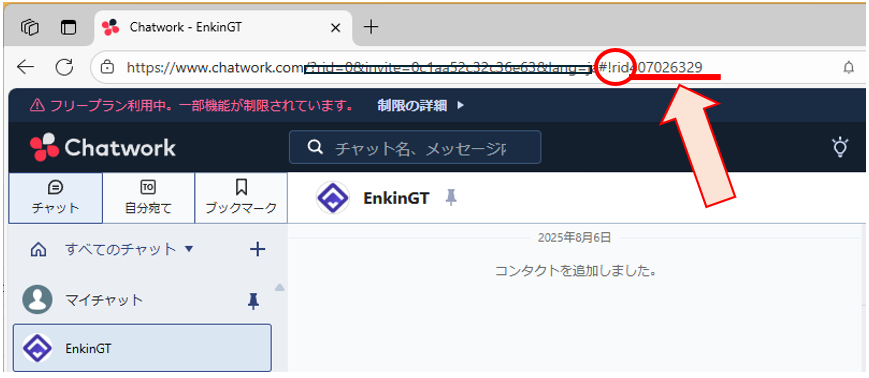
Task: Toggle the vertical tabs icon
Action: click(x=69, y=27)
